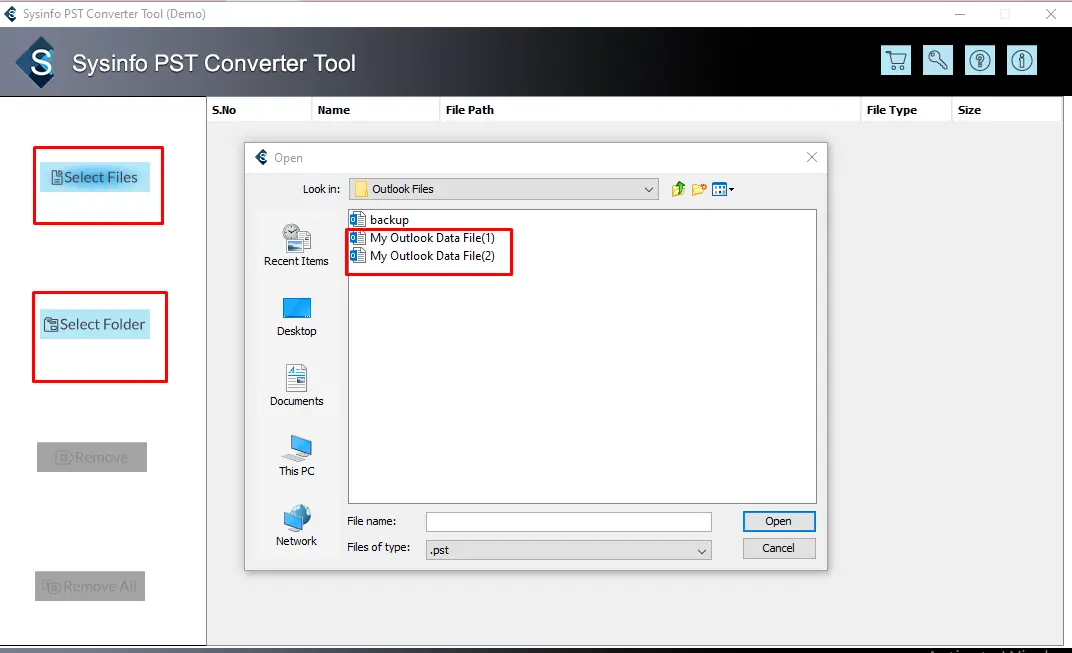
Task: Cancel the Open dialog
Action: pos(779,548)
